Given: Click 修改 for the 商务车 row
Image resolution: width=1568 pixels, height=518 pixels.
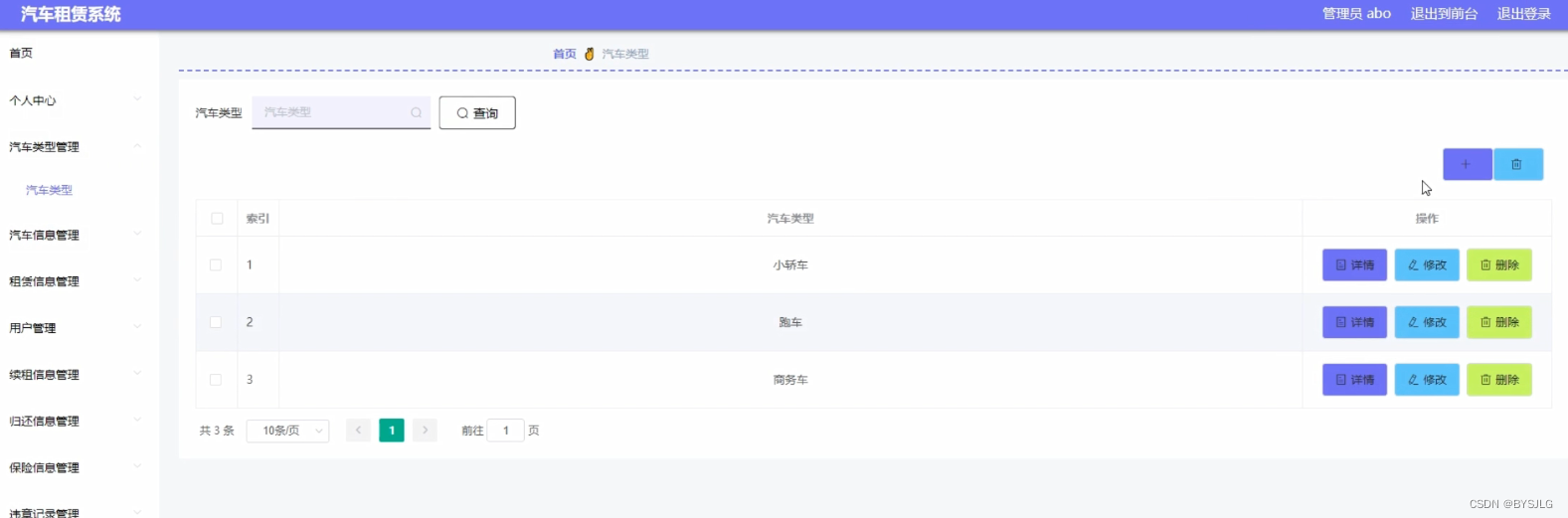Looking at the screenshot, I should tap(1427, 380).
